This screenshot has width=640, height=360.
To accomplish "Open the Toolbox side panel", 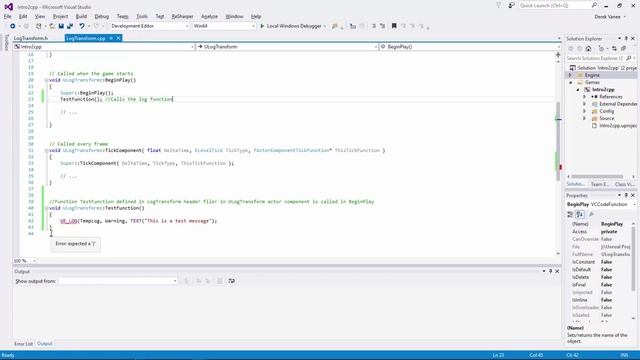I will [x=6, y=42].
